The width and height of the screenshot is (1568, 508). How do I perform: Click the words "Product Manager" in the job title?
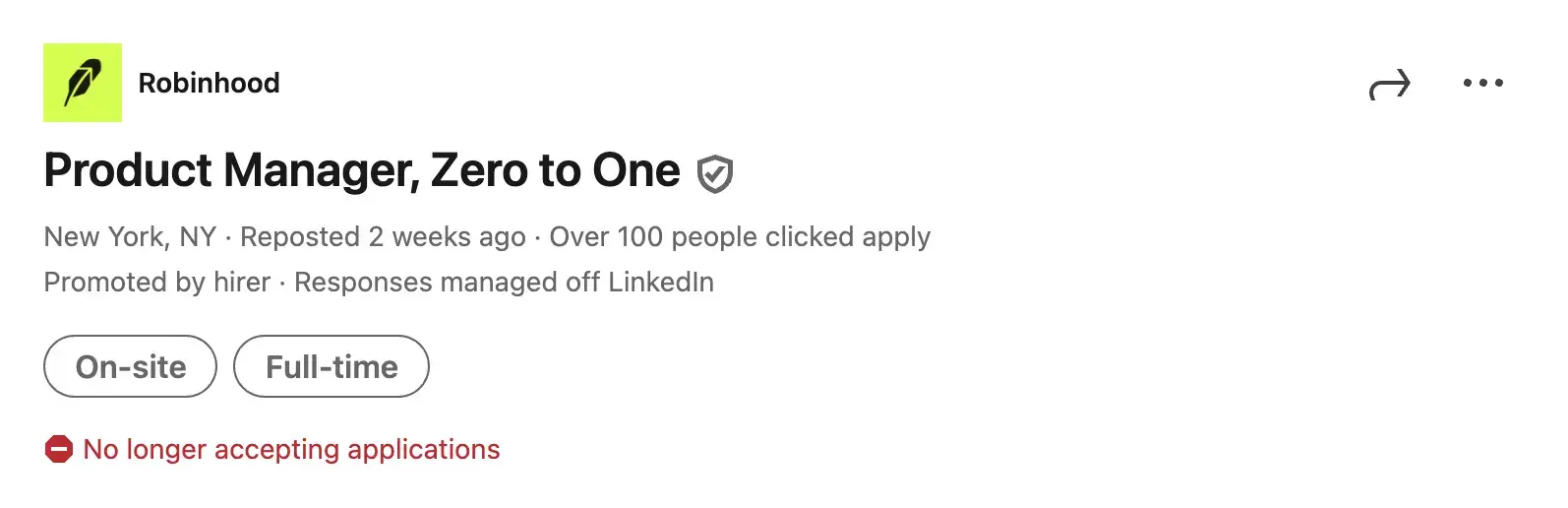click(x=231, y=171)
